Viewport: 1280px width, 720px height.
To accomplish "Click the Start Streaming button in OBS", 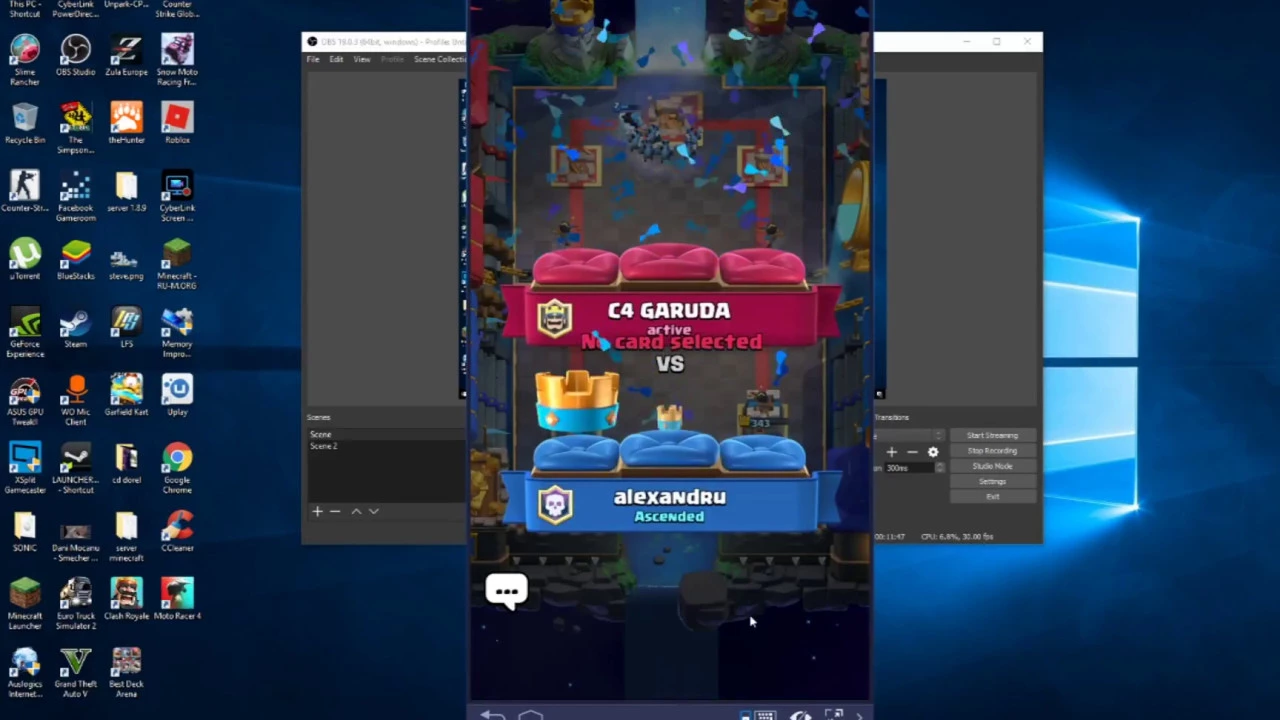I will click(x=992, y=435).
